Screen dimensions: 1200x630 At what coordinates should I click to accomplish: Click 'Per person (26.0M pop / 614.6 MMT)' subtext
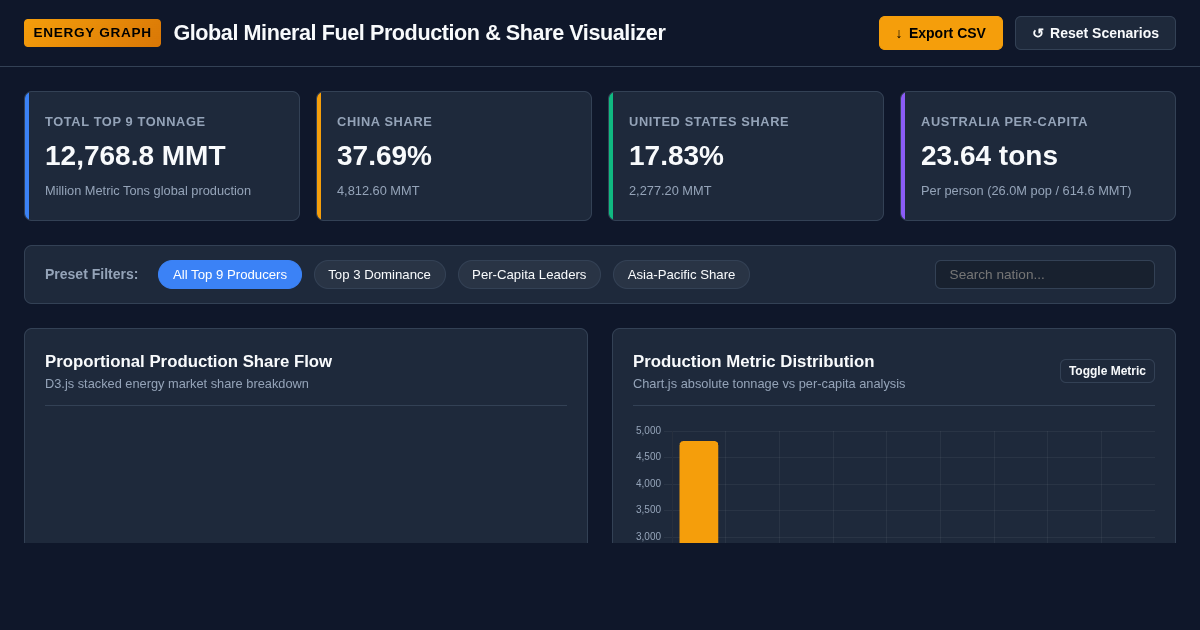click(1026, 191)
